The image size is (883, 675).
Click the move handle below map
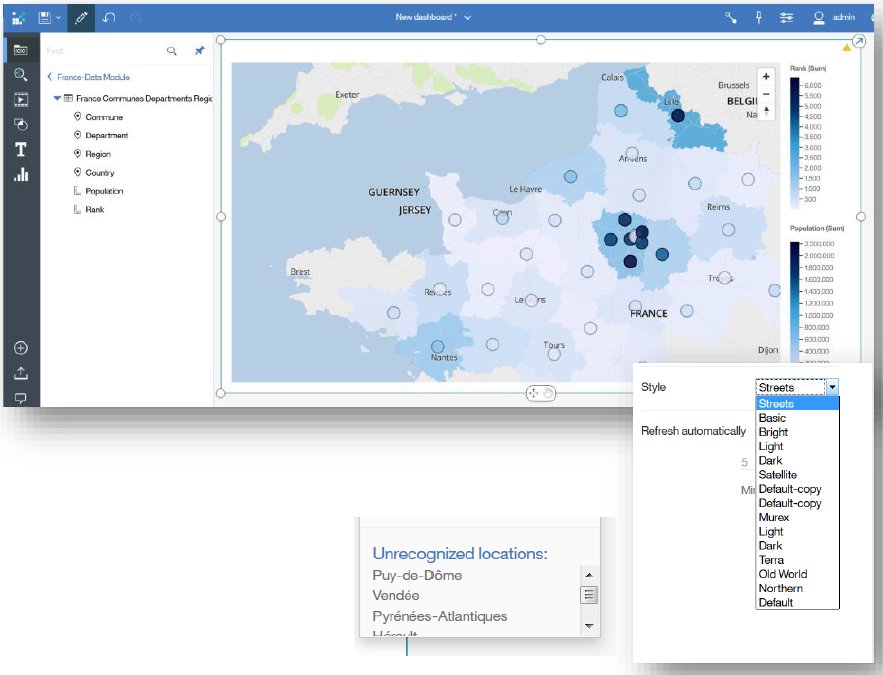[533, 393]
